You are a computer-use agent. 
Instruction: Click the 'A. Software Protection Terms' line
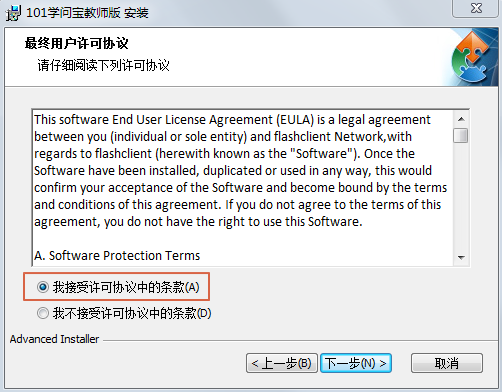(x=117, y=256)
